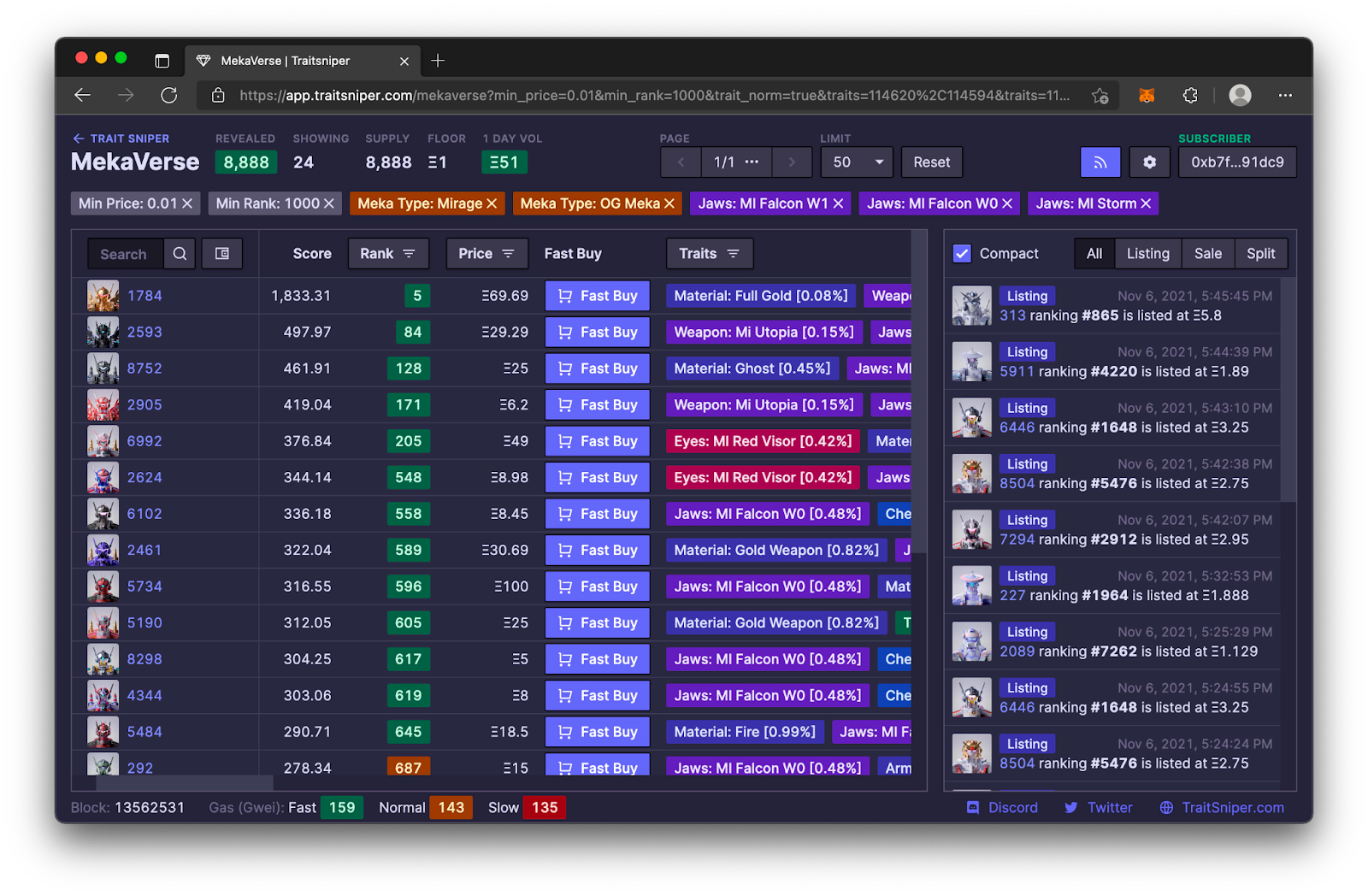Remove Meka Type Mirage filter
This screenshot has width=1368, height=896.
(492, 203)
